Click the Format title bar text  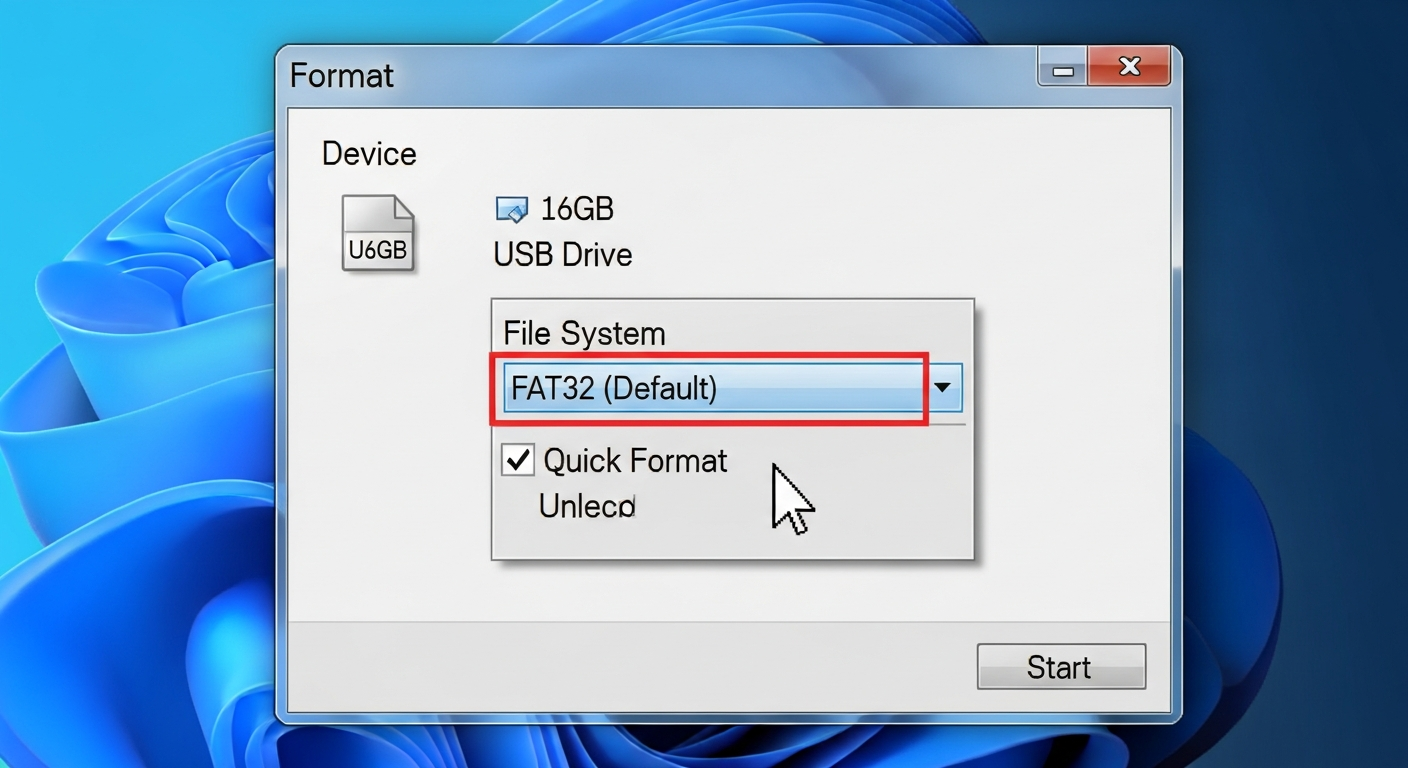pyautogui.click(x=341, y=75)
